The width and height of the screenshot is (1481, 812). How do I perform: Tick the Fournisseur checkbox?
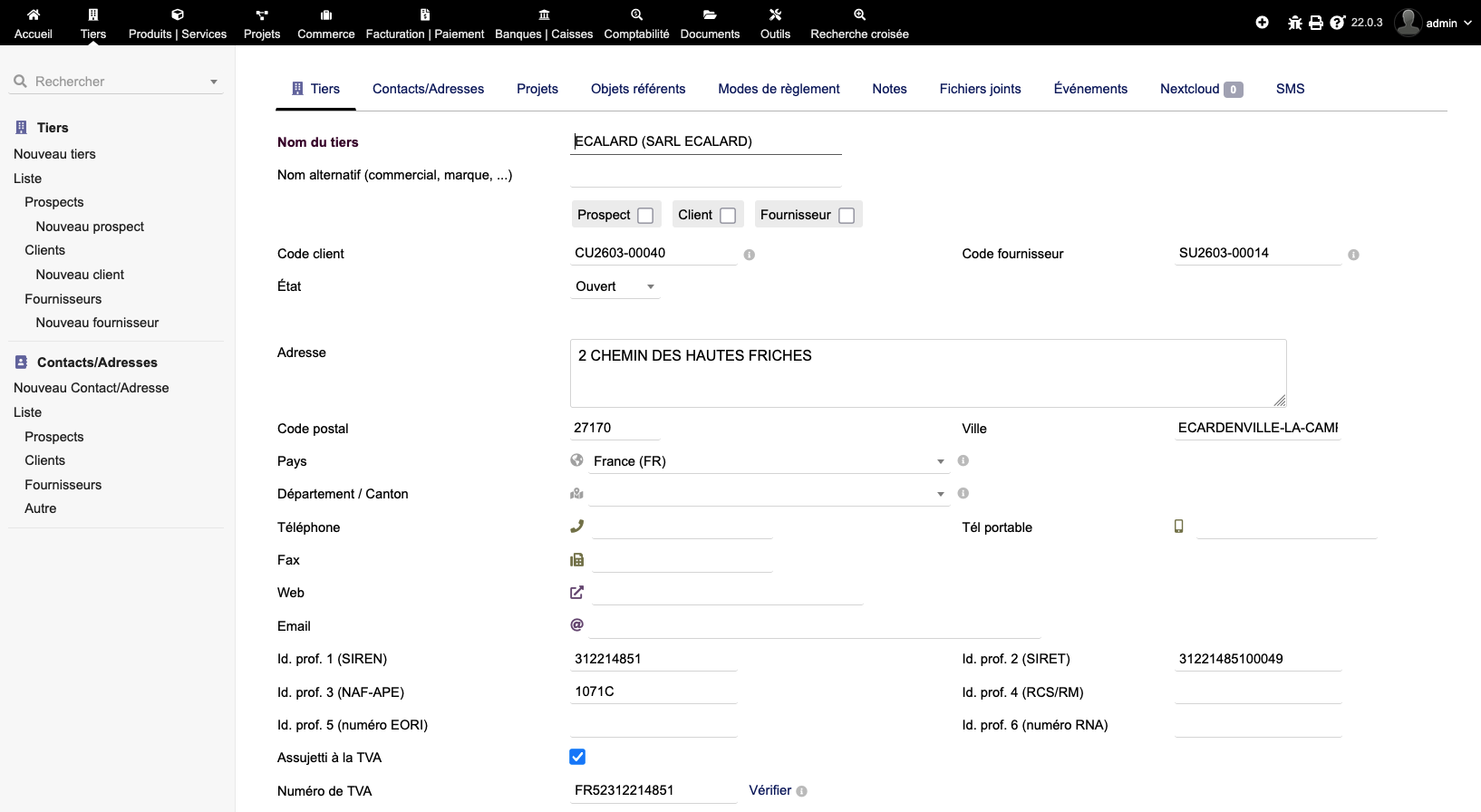[x=847, y=216]
